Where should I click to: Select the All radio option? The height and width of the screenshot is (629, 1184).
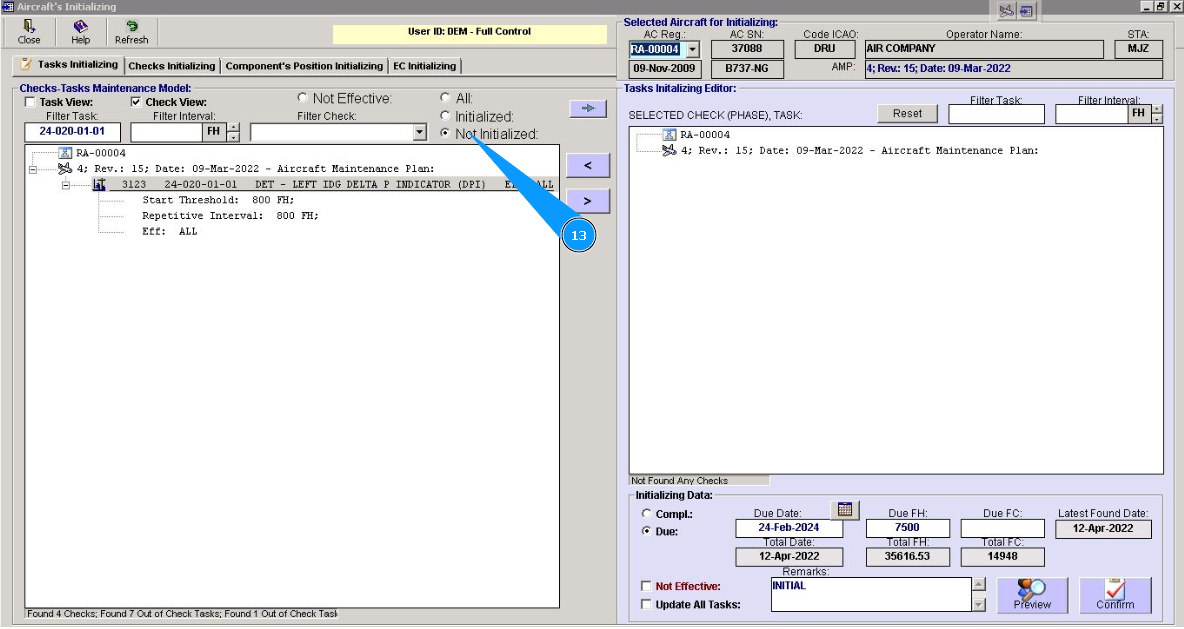(445, 97)
